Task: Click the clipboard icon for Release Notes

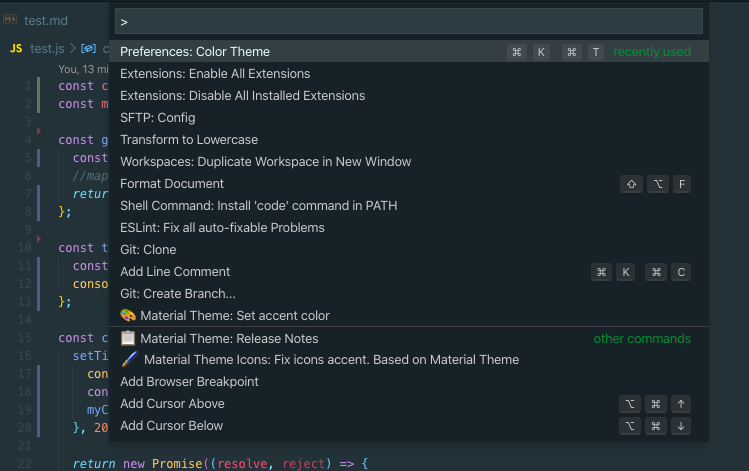Action: click(x=128, y=338)
